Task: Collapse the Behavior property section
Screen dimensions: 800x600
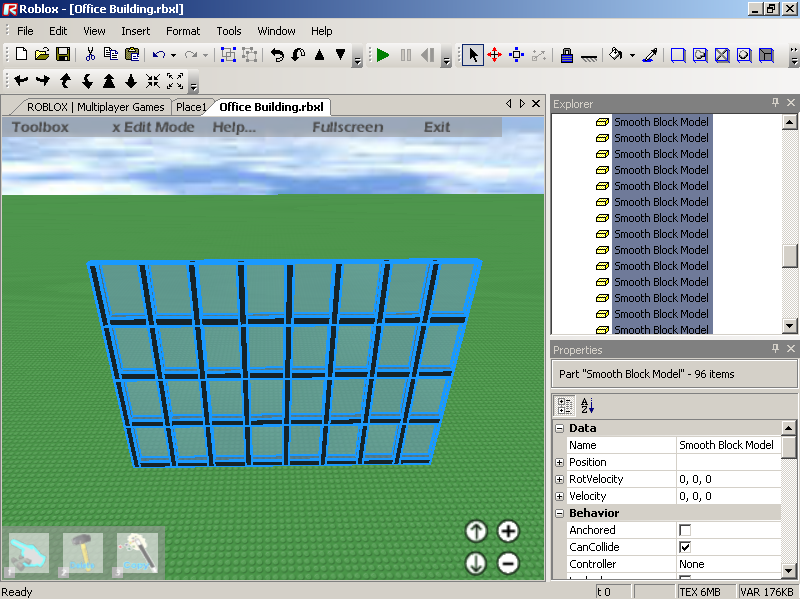Action: tap(560, 513)
